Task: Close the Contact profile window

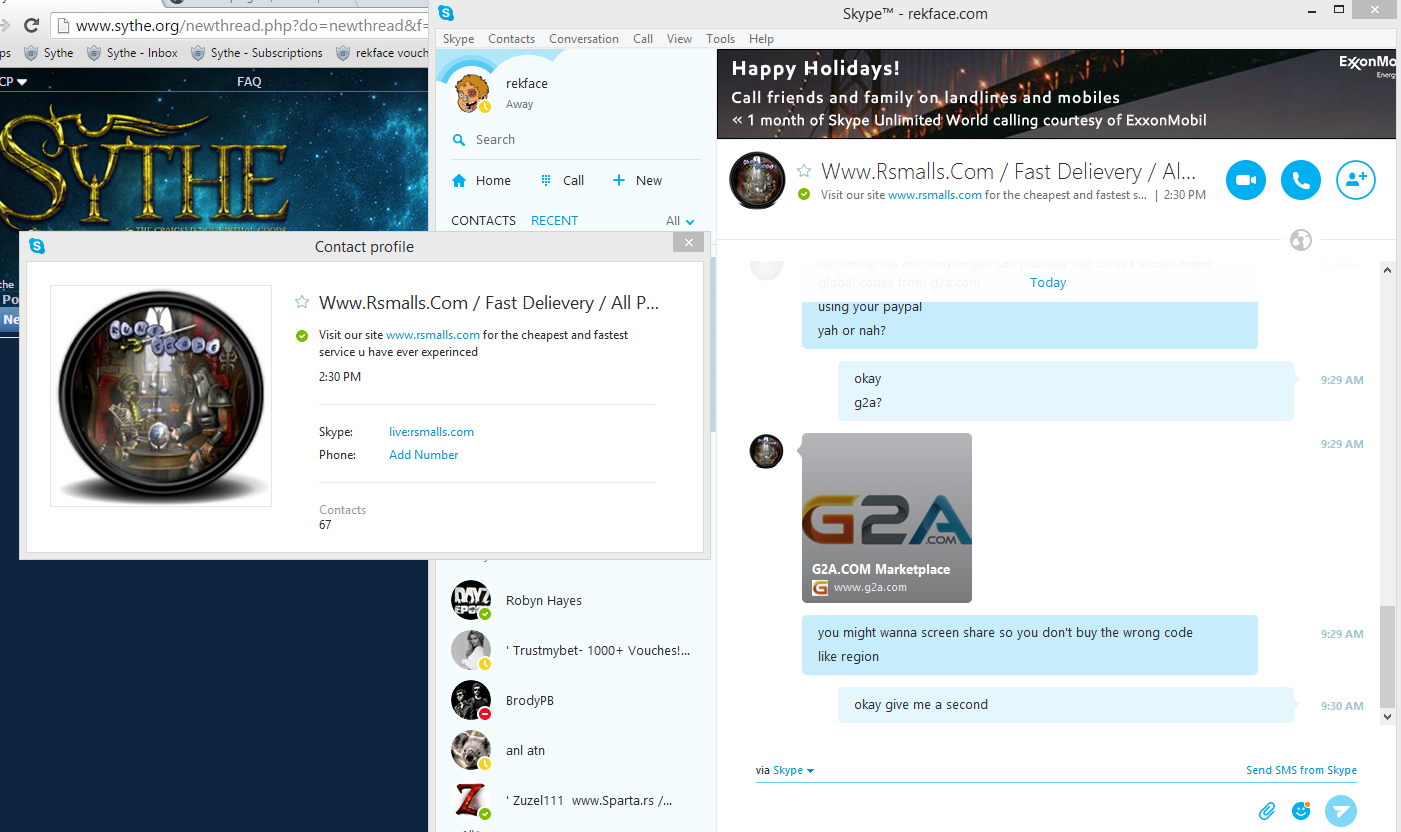Action: point(688,243)
